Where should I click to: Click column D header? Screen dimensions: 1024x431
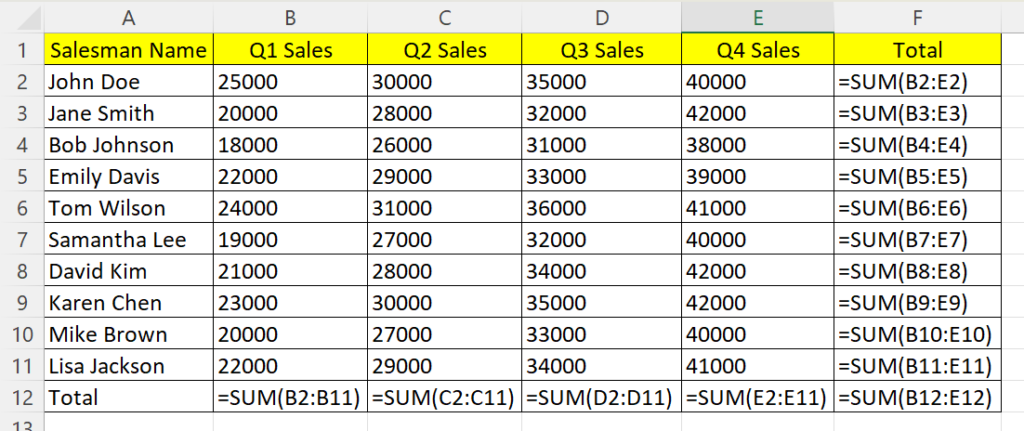[x=600, y=16]
